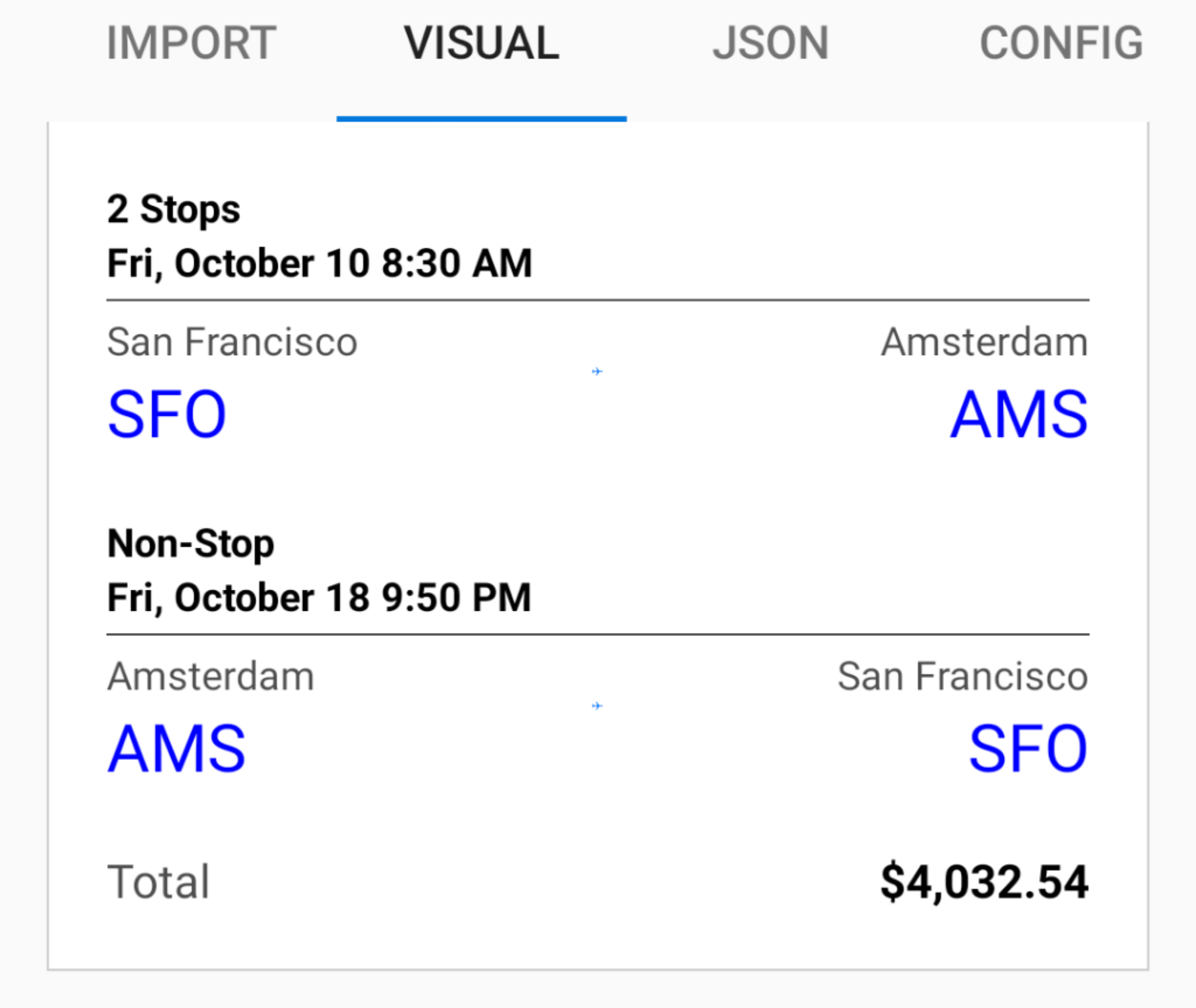Click the "Non-Stop" flight label
This screenshot has height=1008, width=1196.
pyautogui.click(x=190, y=544)
